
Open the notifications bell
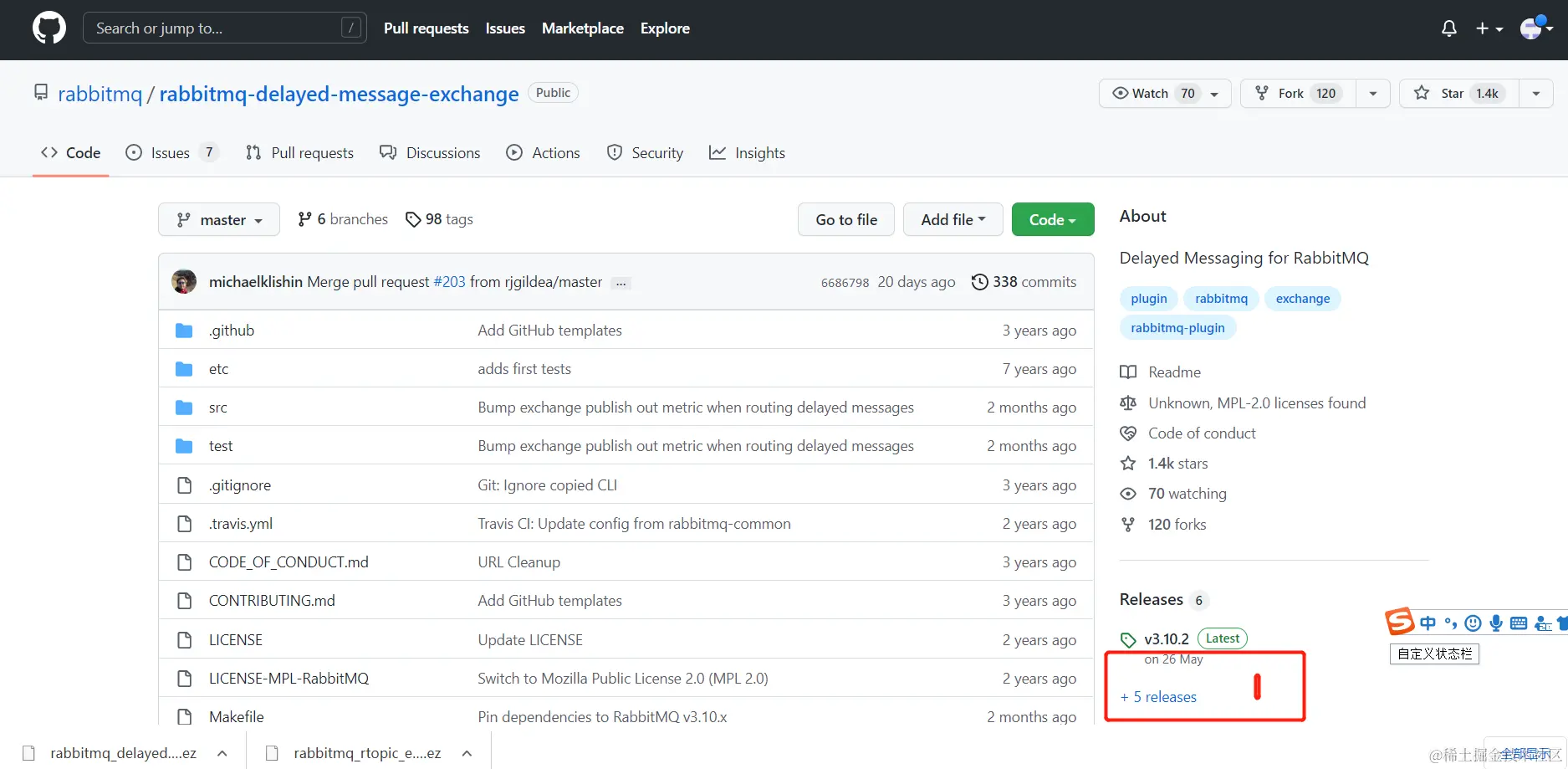click(x=1449, y=28)
